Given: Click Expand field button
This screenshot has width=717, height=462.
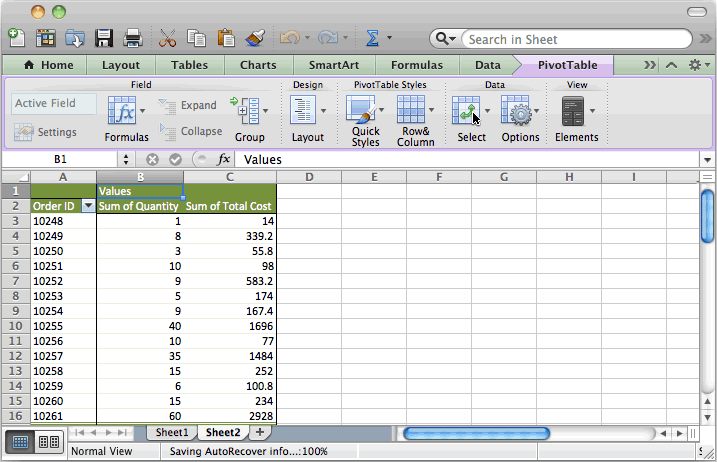Looking at the screenshot, I should coord(187,106).
